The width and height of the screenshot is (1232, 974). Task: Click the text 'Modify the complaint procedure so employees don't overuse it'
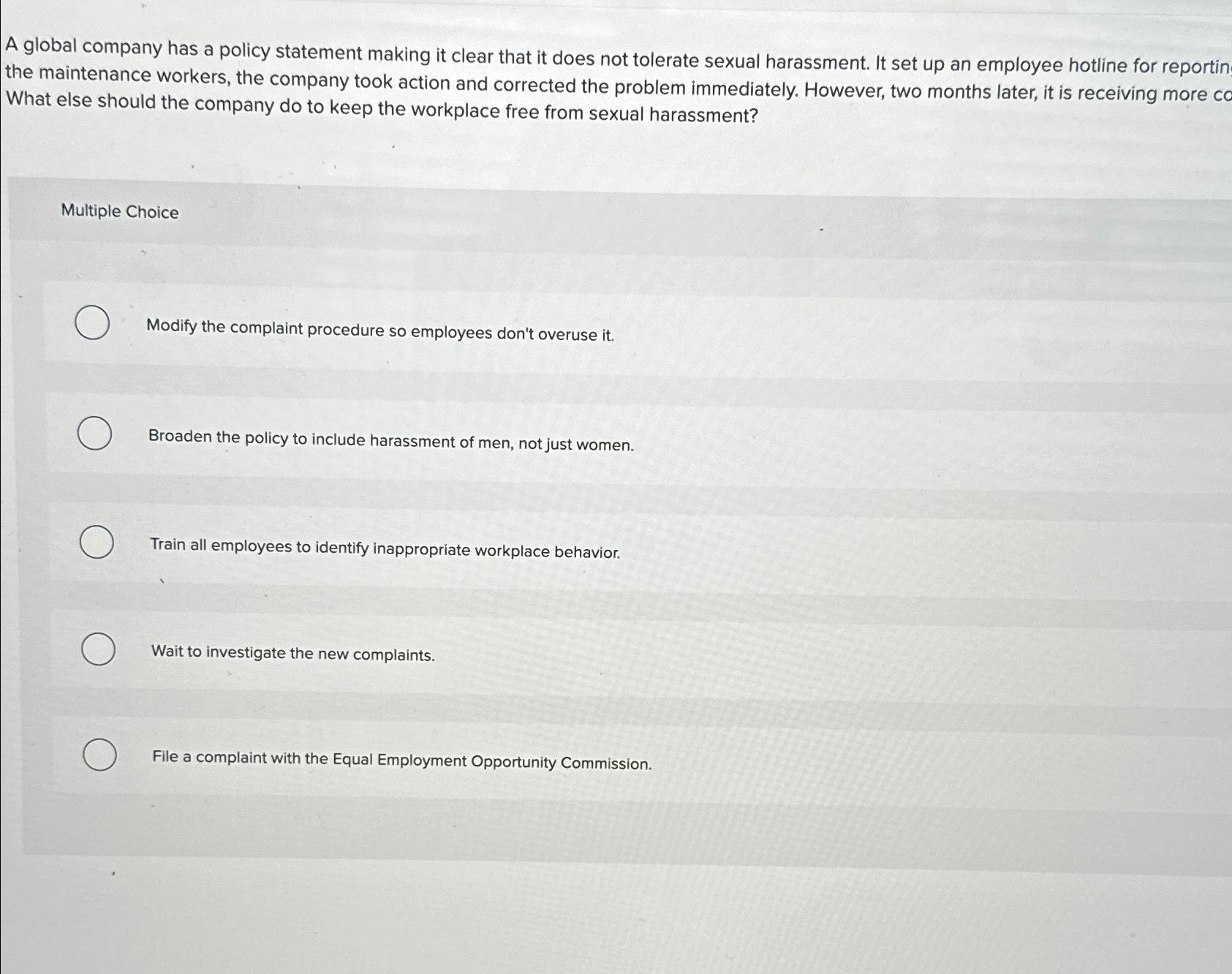tap(381, 336)
